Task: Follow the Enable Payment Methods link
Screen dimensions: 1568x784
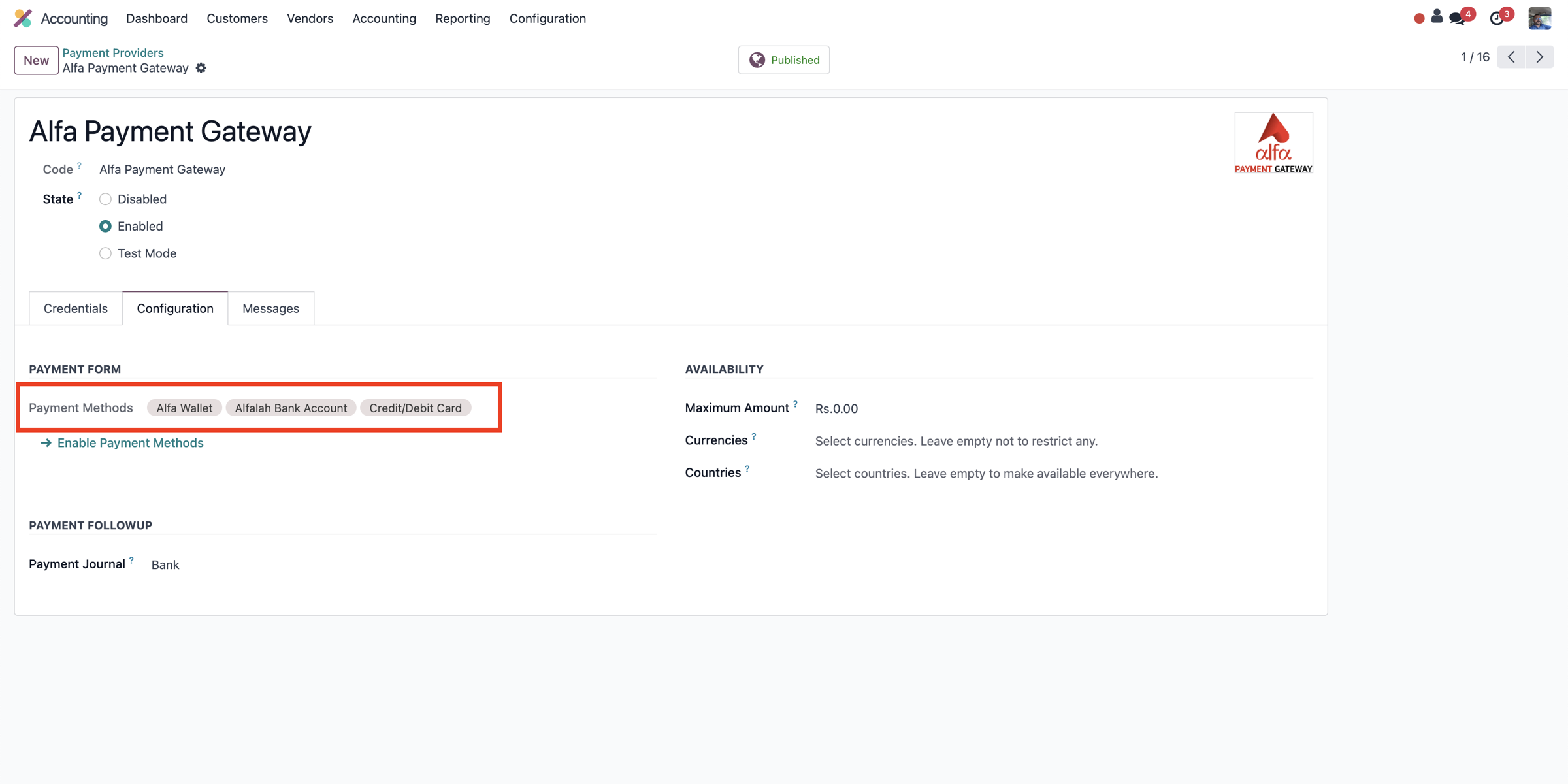Action: coord(122,443)
